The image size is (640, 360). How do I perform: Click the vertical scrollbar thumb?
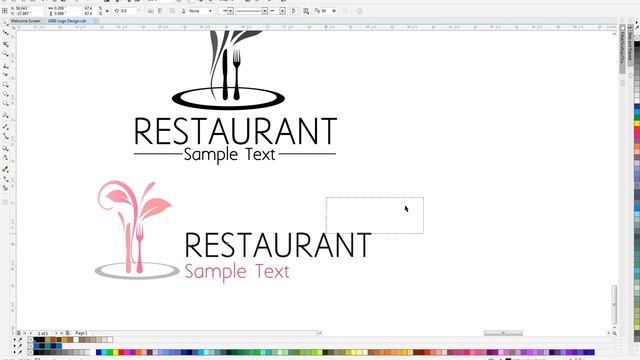tap(614, 304)
